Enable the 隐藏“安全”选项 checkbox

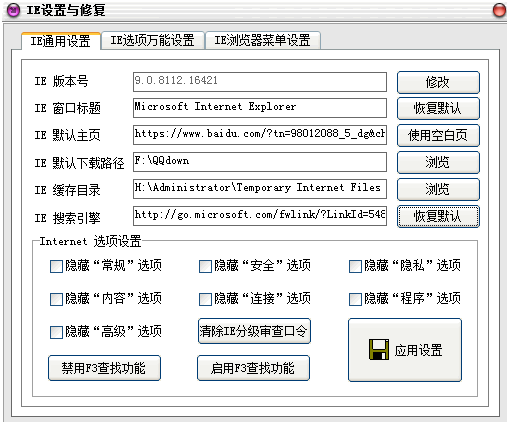[x=205, y=266]
